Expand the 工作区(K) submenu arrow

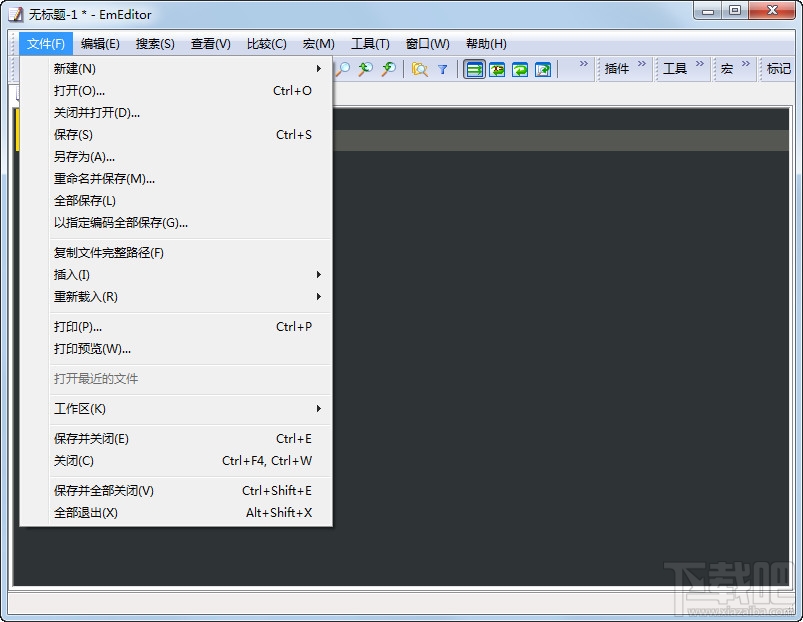tap(319, 409)
